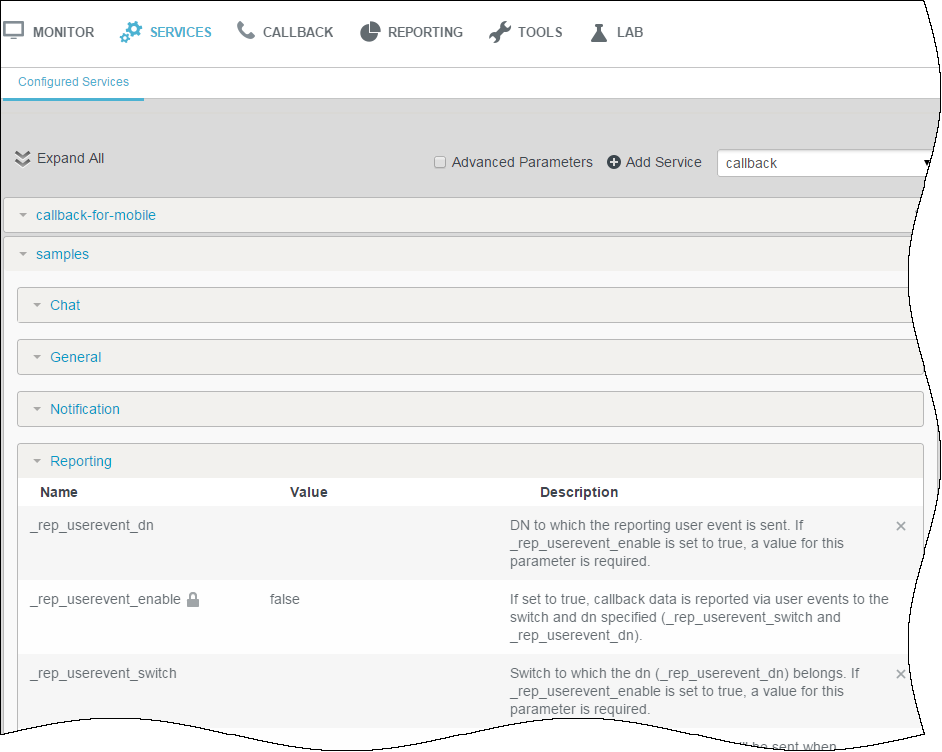Remove the _rep_userevent_dn parameter
This screenshot has width=942, height=752.
point(900,526)
